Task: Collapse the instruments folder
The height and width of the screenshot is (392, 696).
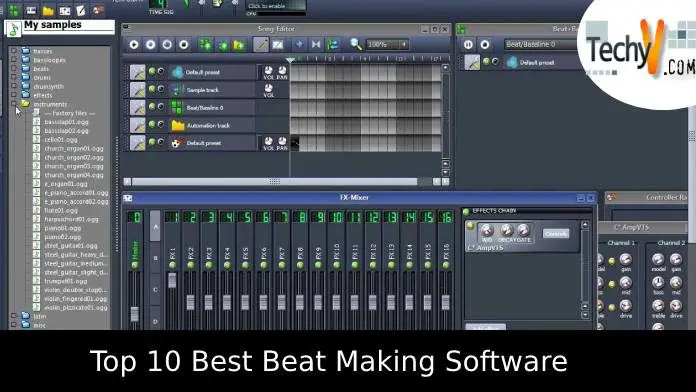Action: [x=14, y=104]
